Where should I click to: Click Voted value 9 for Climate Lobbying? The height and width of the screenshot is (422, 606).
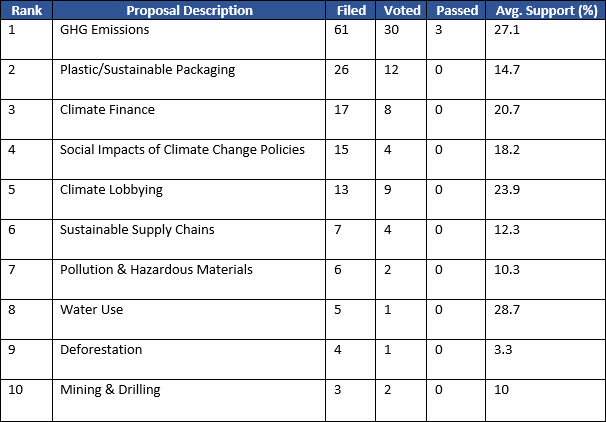(388, 190)
